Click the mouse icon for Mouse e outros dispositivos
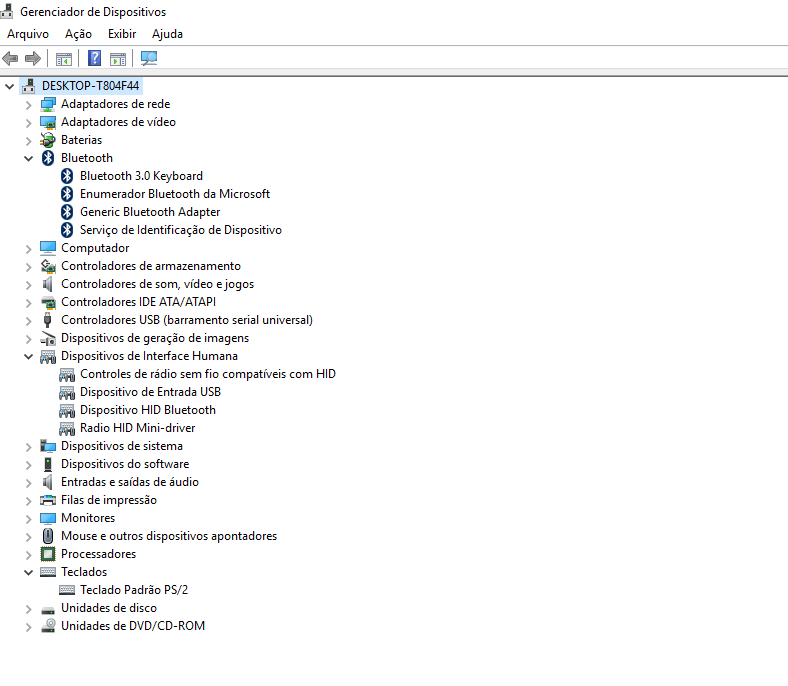Viewport: 788px width, 686px height. 48,536
